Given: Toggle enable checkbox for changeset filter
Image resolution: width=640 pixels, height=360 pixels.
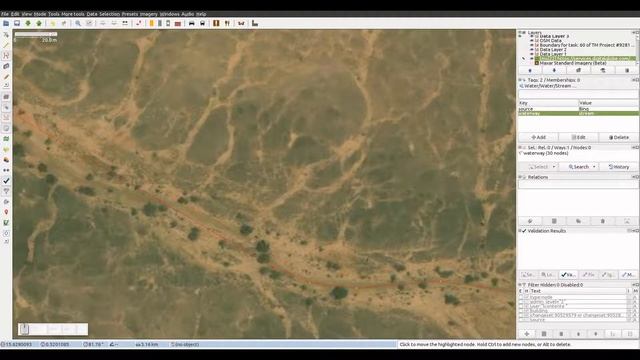Looking at the screenshot, I should click(x=520, y=315).
